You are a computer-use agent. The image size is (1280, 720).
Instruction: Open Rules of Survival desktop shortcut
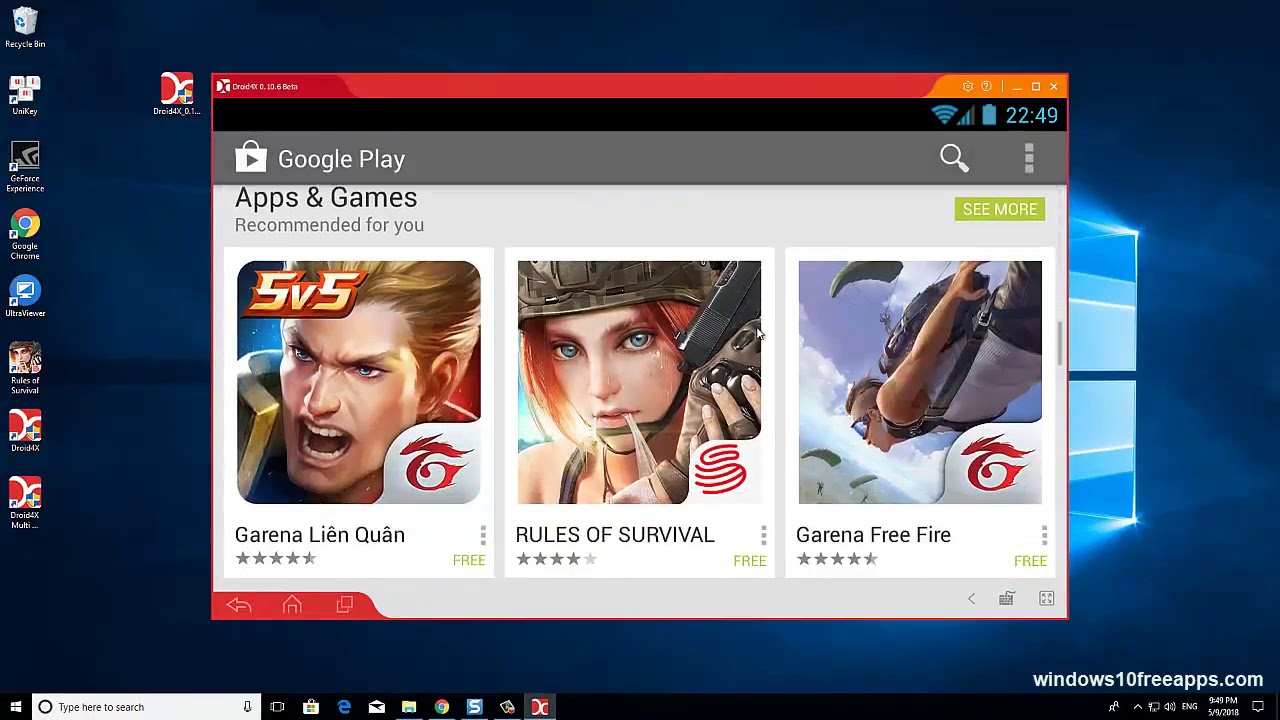pos(25,369)
